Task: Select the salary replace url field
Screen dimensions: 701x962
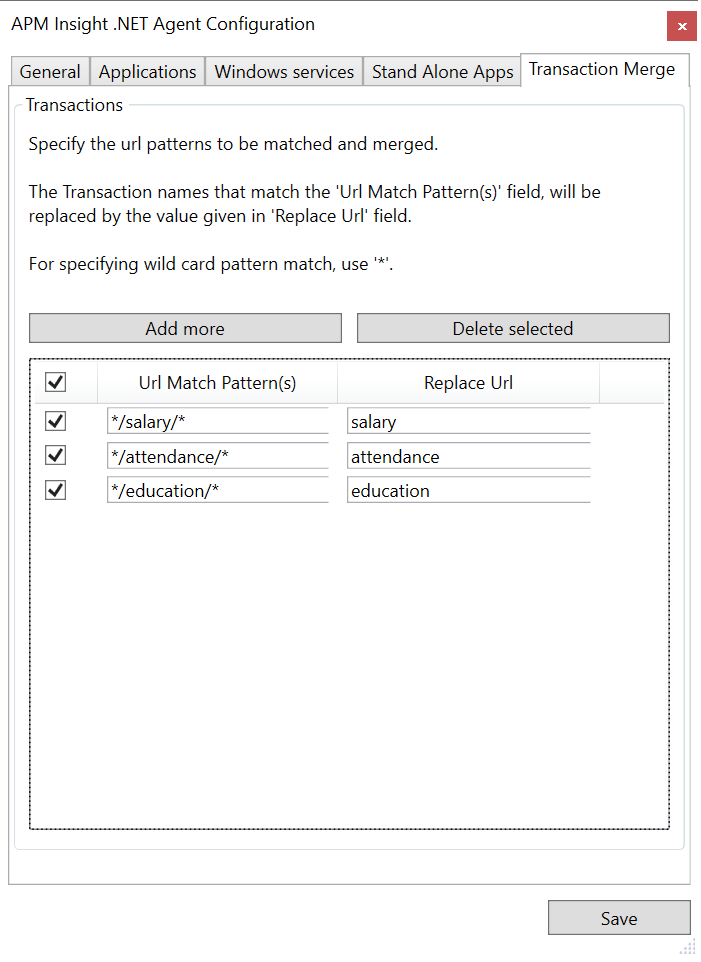Action: pyautogui.click(x=467, y=421)
